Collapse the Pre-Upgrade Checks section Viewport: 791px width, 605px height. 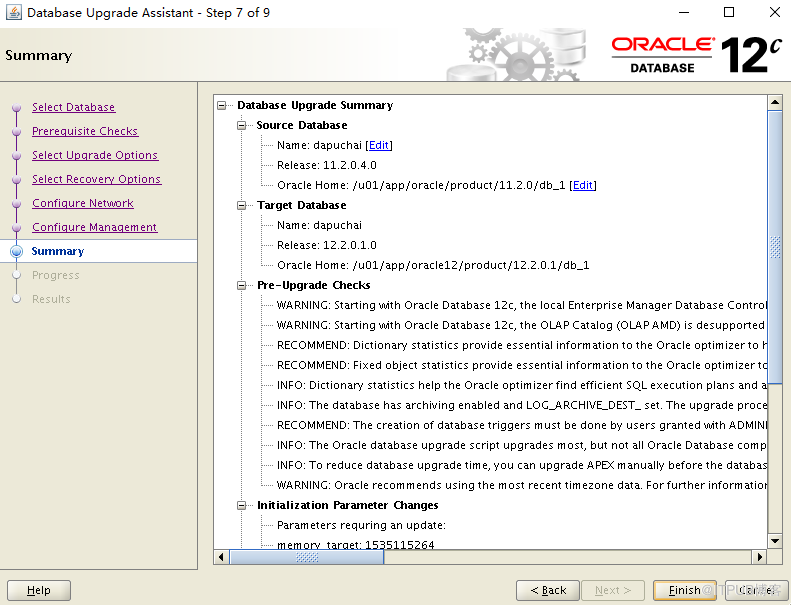pos(242,286)
